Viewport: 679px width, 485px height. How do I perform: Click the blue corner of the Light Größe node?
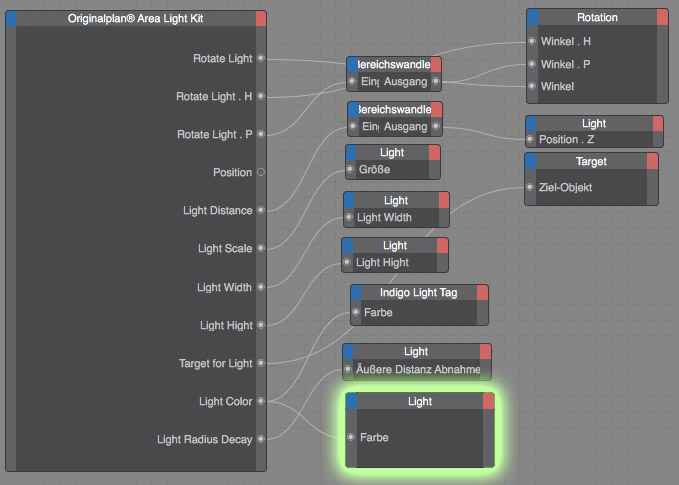coord(351,152)
